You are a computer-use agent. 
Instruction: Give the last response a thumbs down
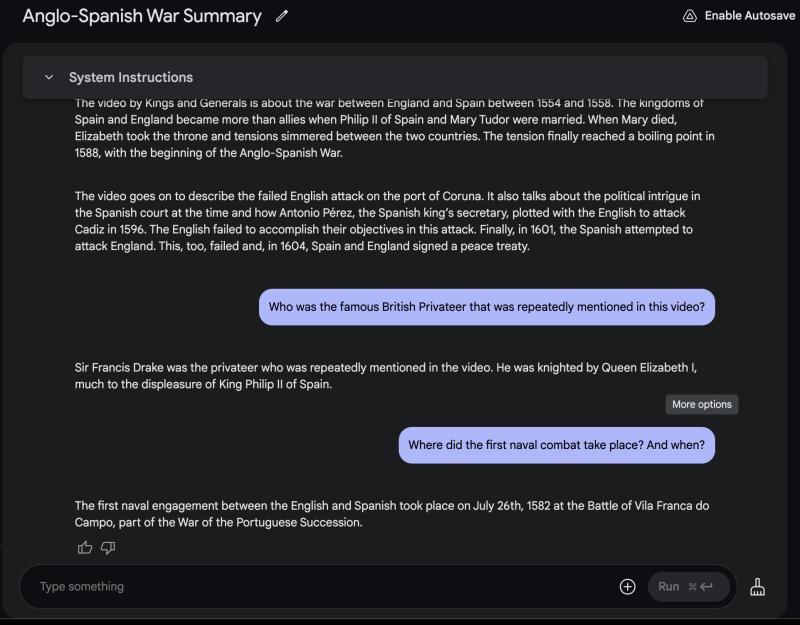click(x=108, y=547)
